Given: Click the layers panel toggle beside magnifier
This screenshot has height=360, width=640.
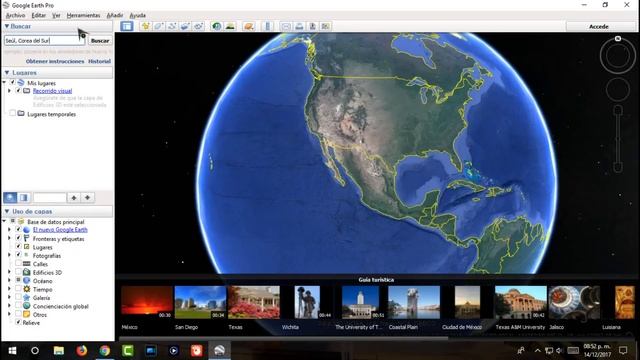Looking at the screenshot, I should (x=24, y=198).
